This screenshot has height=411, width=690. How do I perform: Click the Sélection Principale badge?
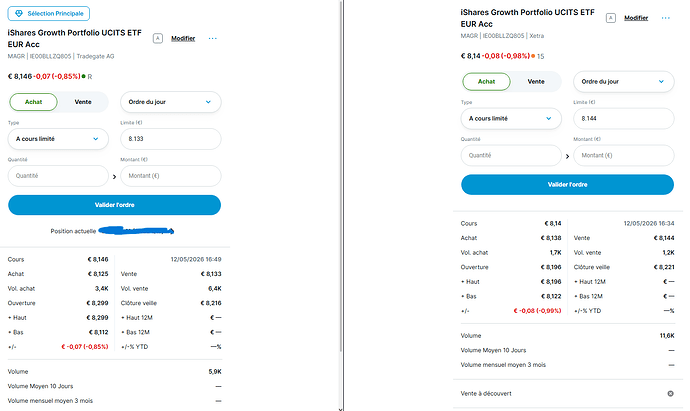pos(48,14)
